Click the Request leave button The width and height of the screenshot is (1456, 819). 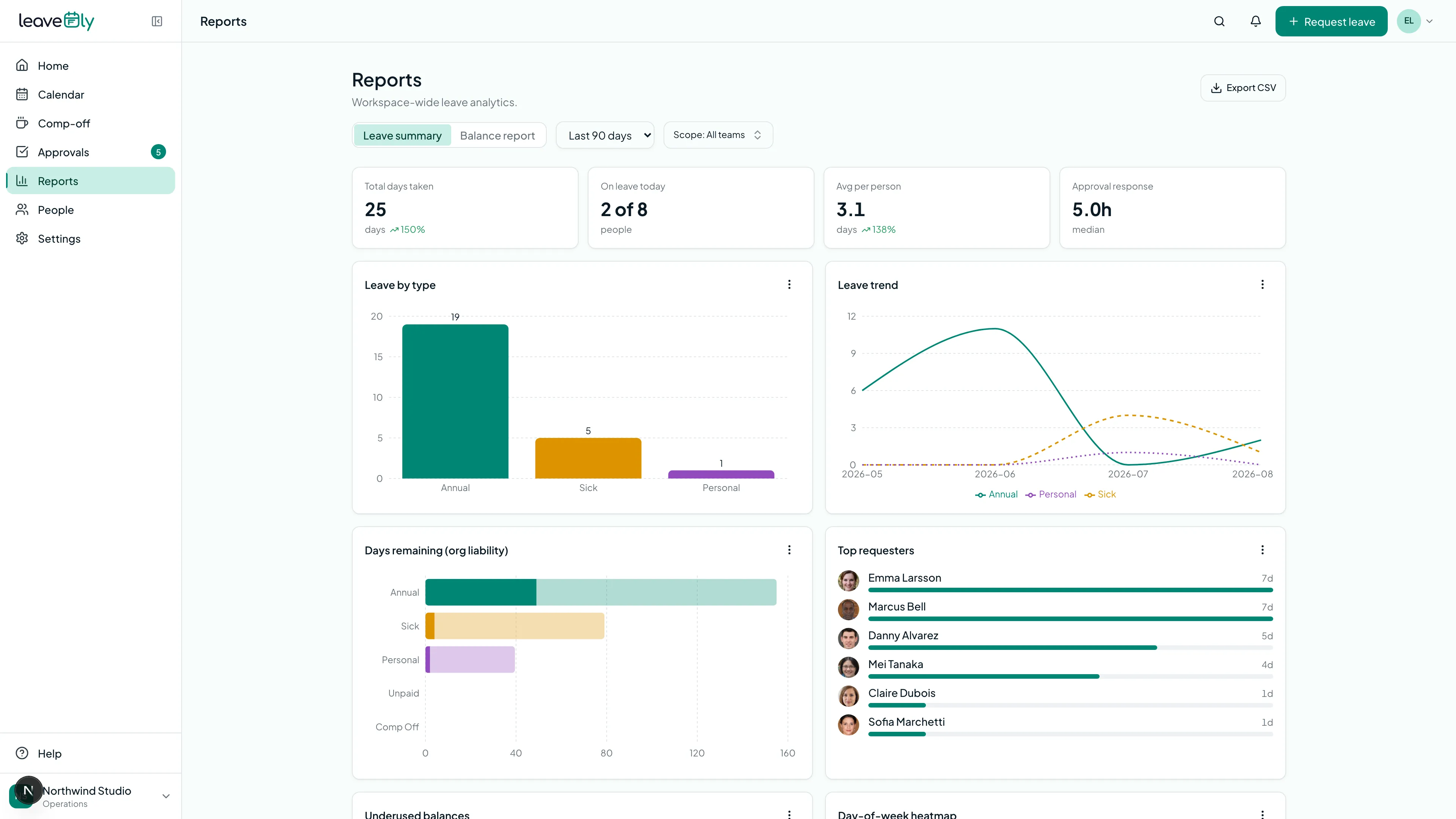(1331, 22)
